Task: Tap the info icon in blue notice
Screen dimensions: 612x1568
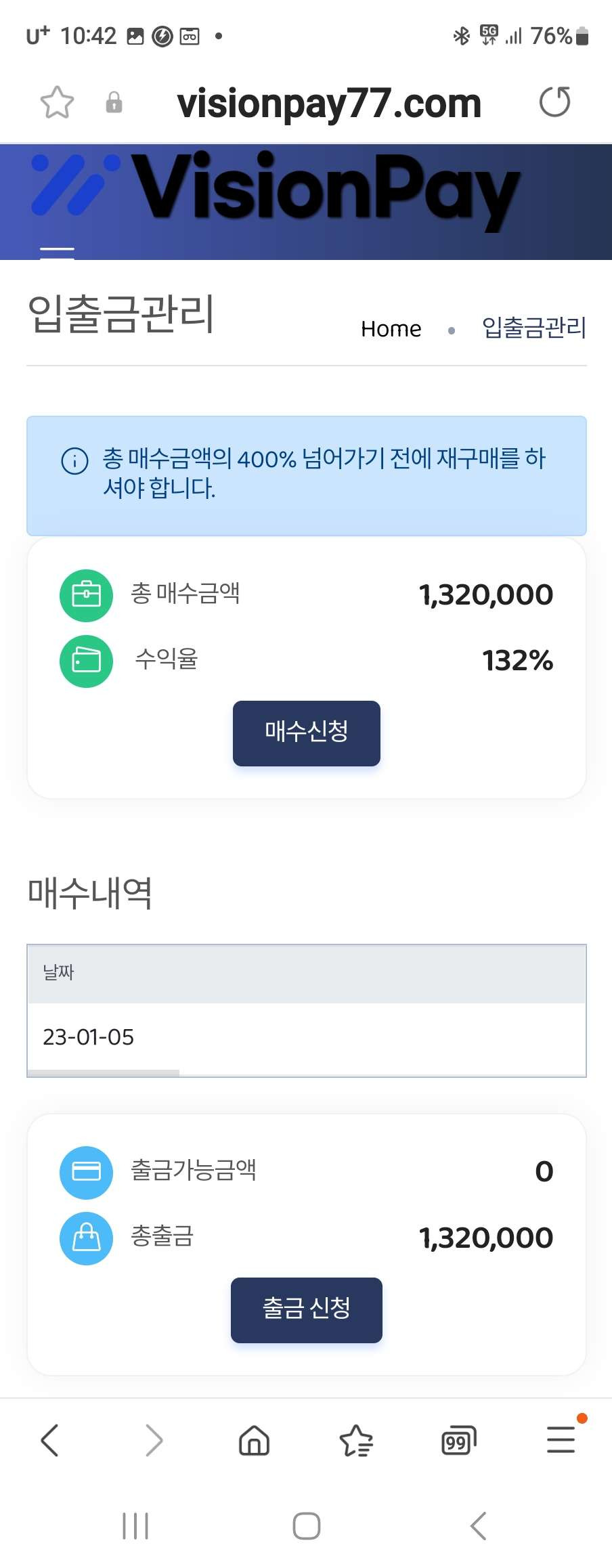Action: pos(74,461)
